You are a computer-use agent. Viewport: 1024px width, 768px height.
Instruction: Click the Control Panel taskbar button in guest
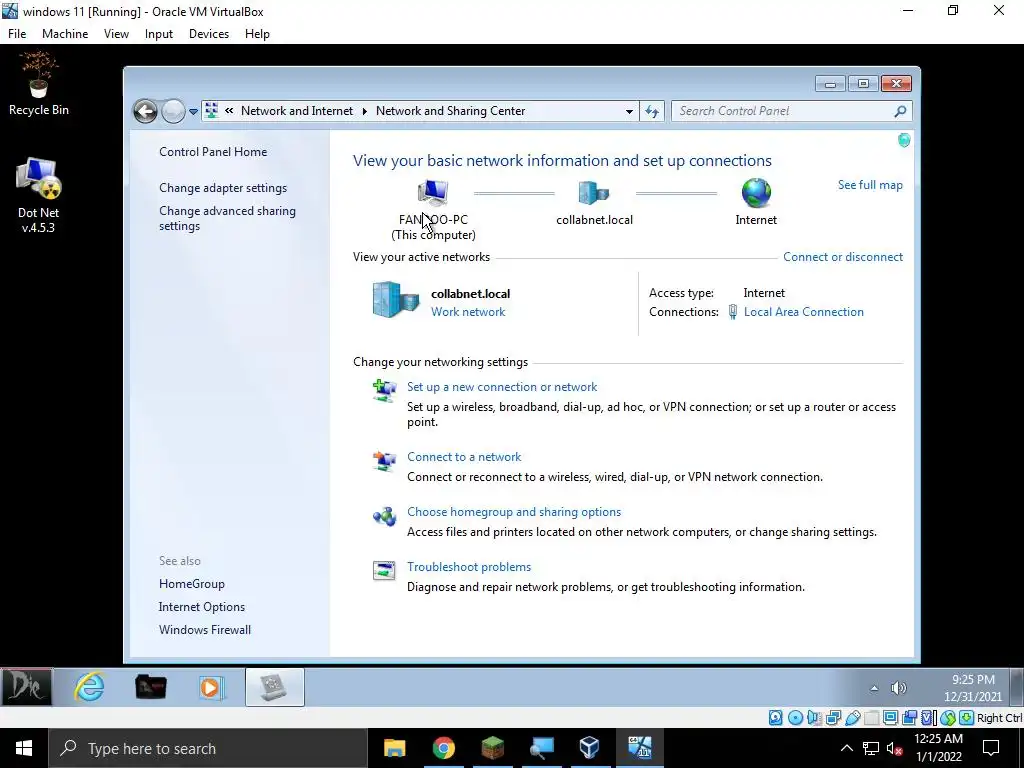[274, 687]
